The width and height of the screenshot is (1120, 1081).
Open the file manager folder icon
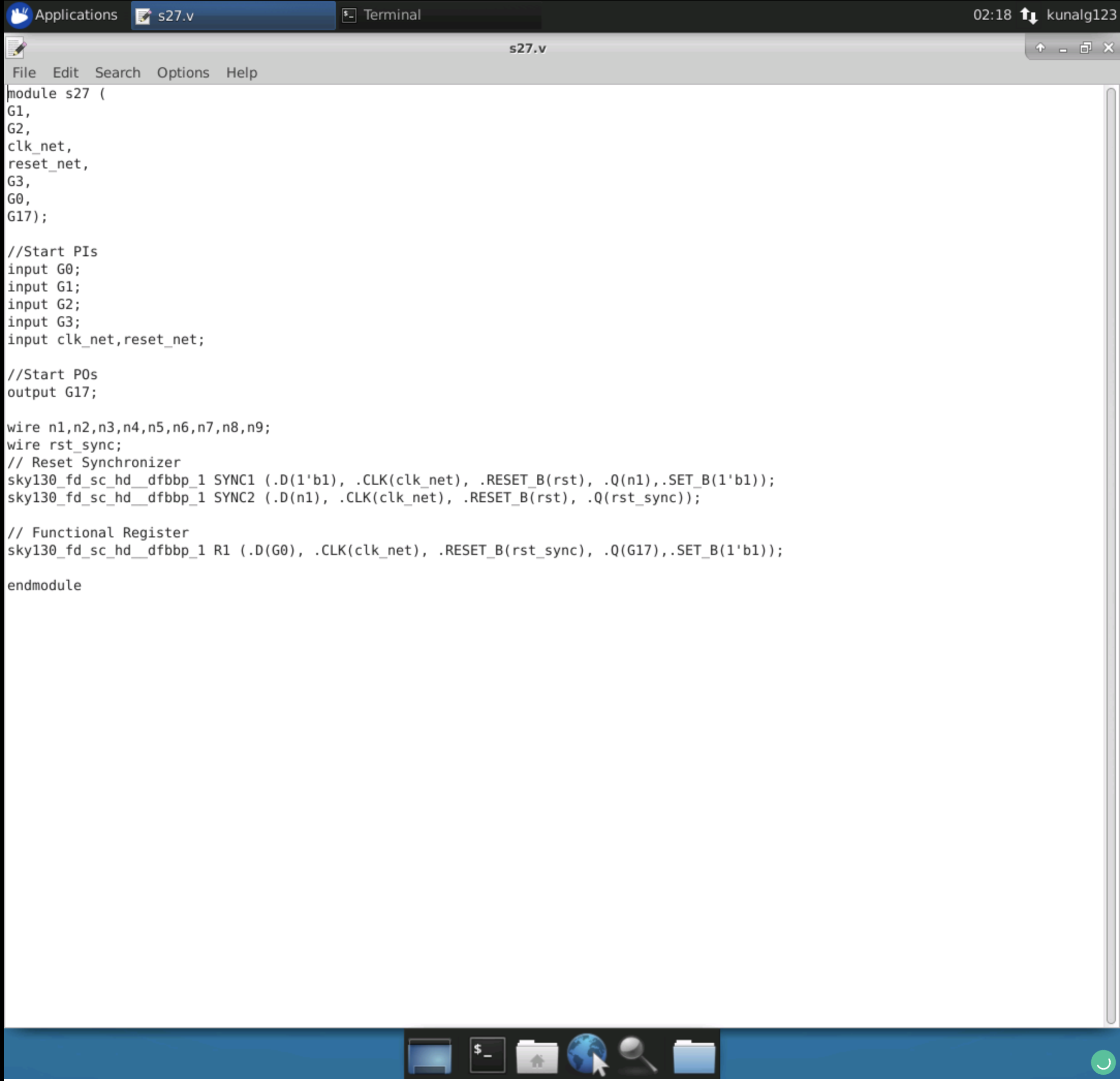pos(695,1055)
